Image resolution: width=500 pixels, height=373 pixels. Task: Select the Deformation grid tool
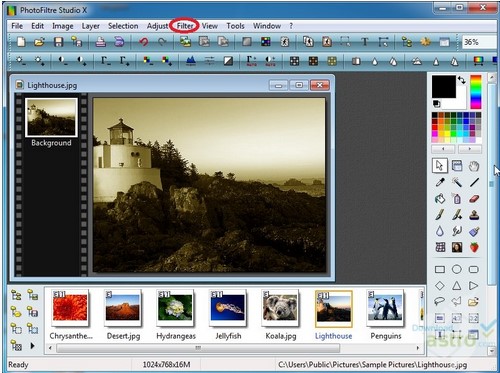point(440,247)
